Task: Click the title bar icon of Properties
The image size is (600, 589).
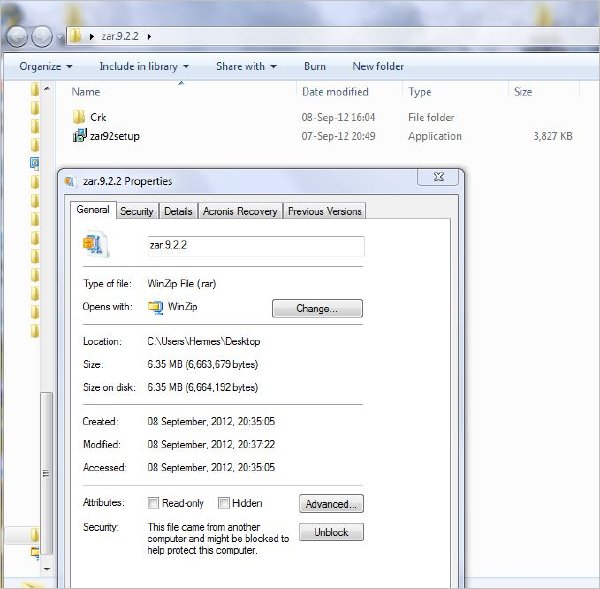Action: pos(70,181)
